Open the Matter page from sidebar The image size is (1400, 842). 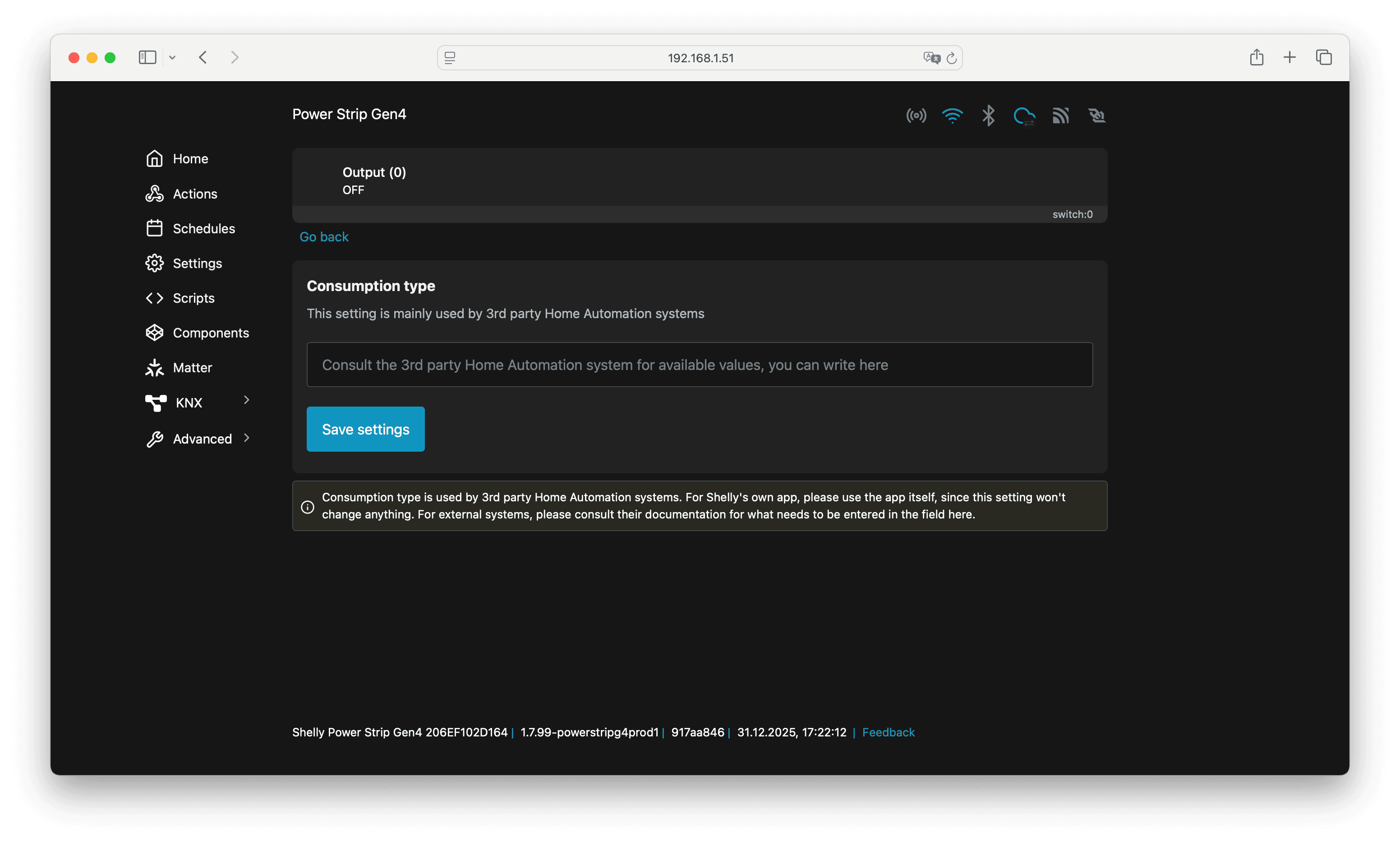click(x=192, y=368)
